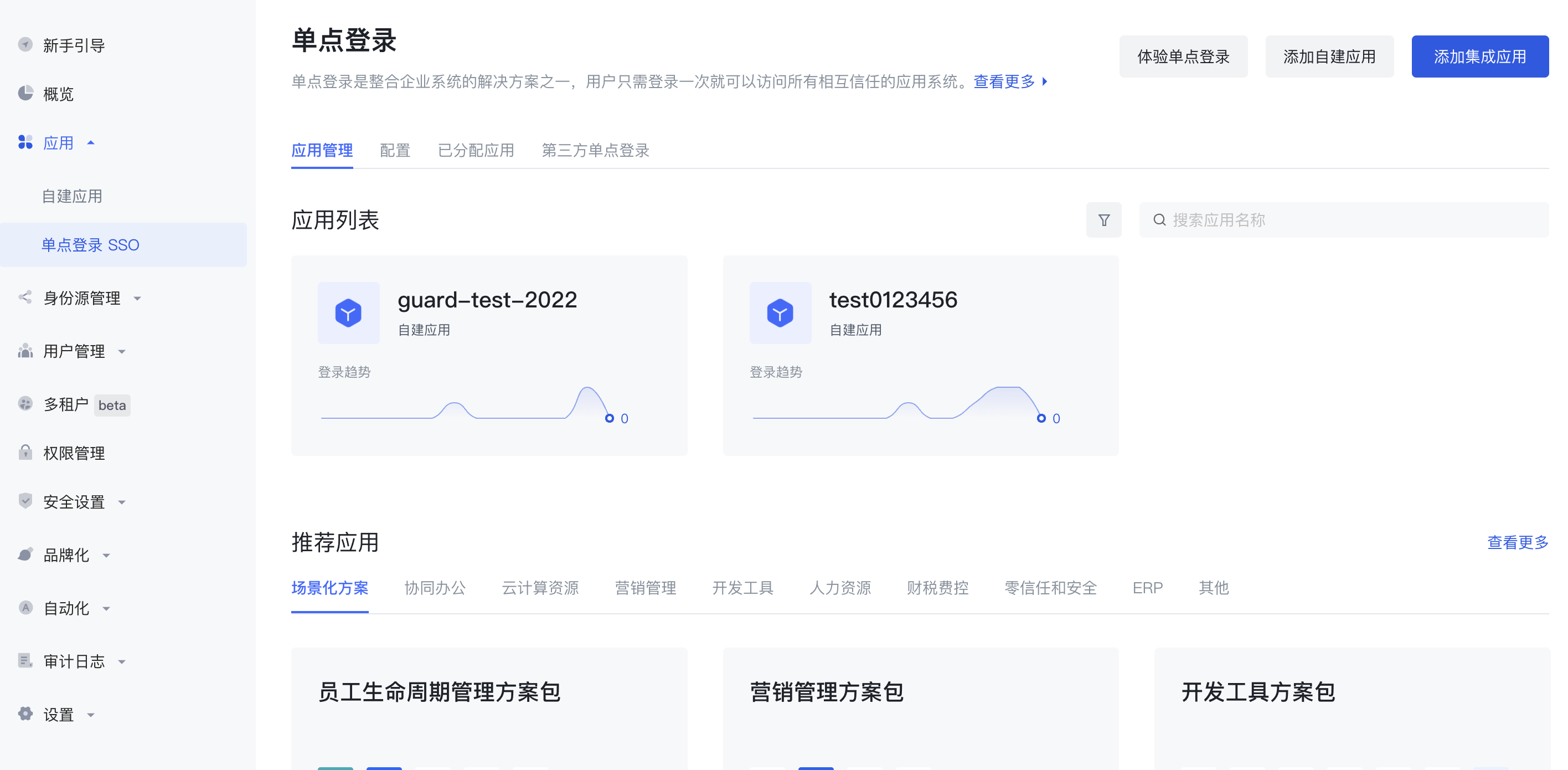
Task: Click the 自动化 automation icon
Action: (x=25, y=608)
